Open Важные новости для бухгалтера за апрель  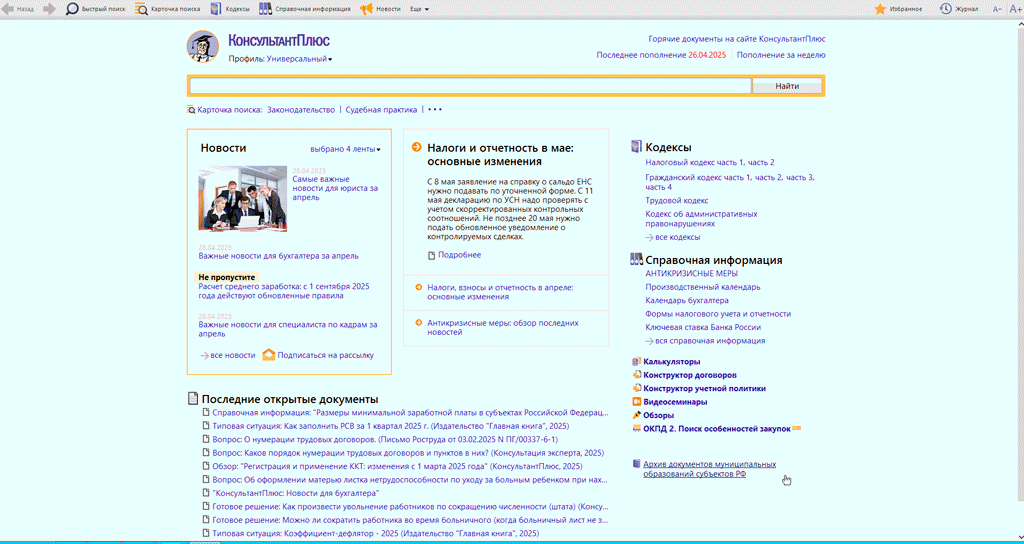(x=278, y=256)
